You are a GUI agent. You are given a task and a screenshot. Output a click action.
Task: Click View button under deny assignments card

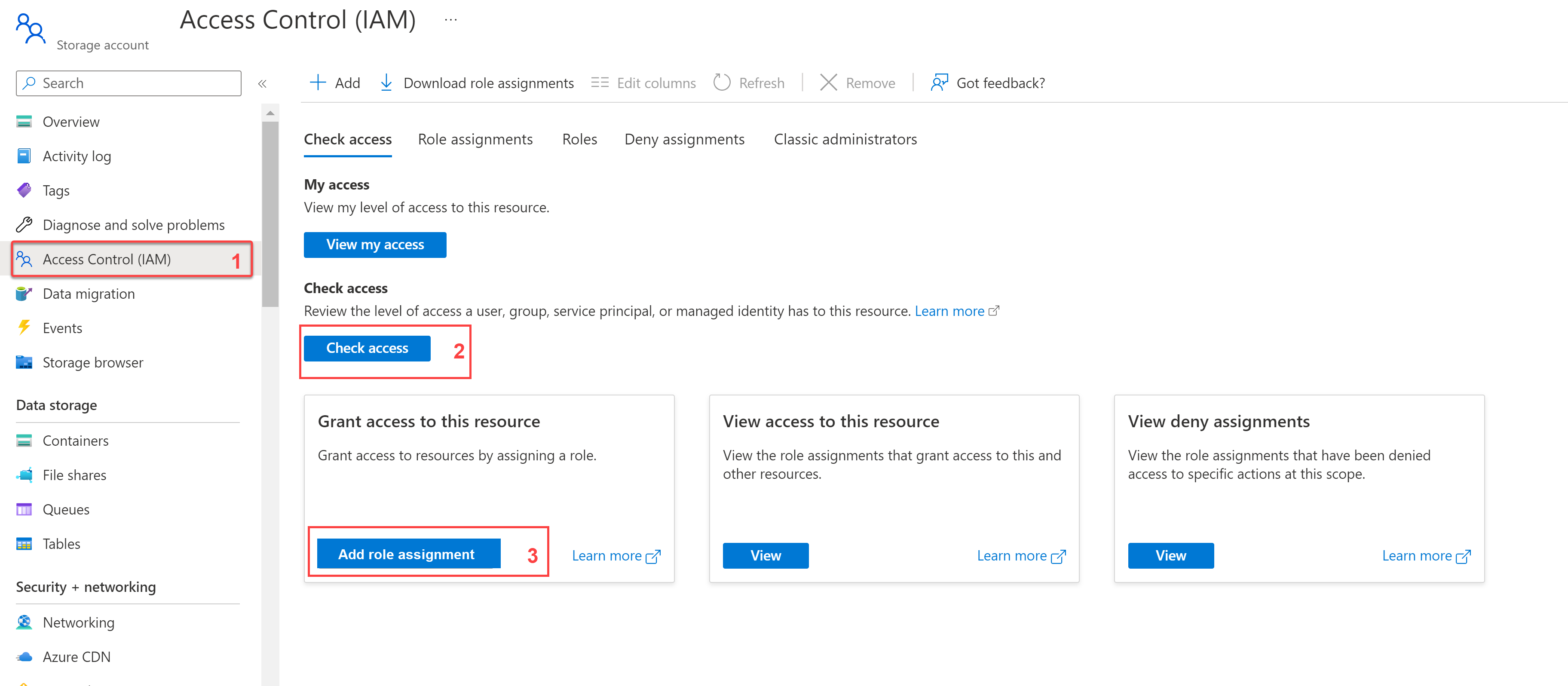(x=1170, y=556)
